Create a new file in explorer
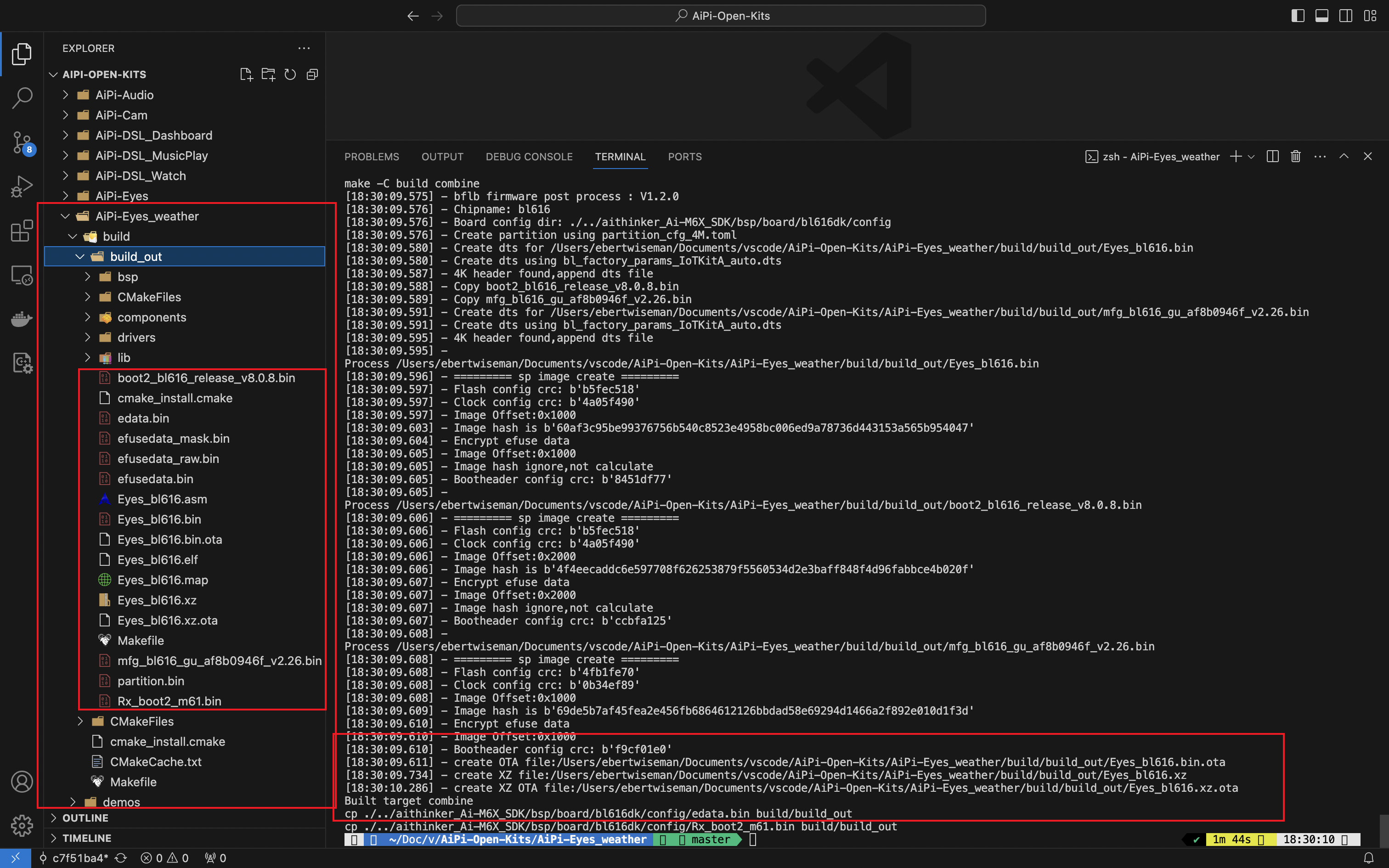 (246, 74)
